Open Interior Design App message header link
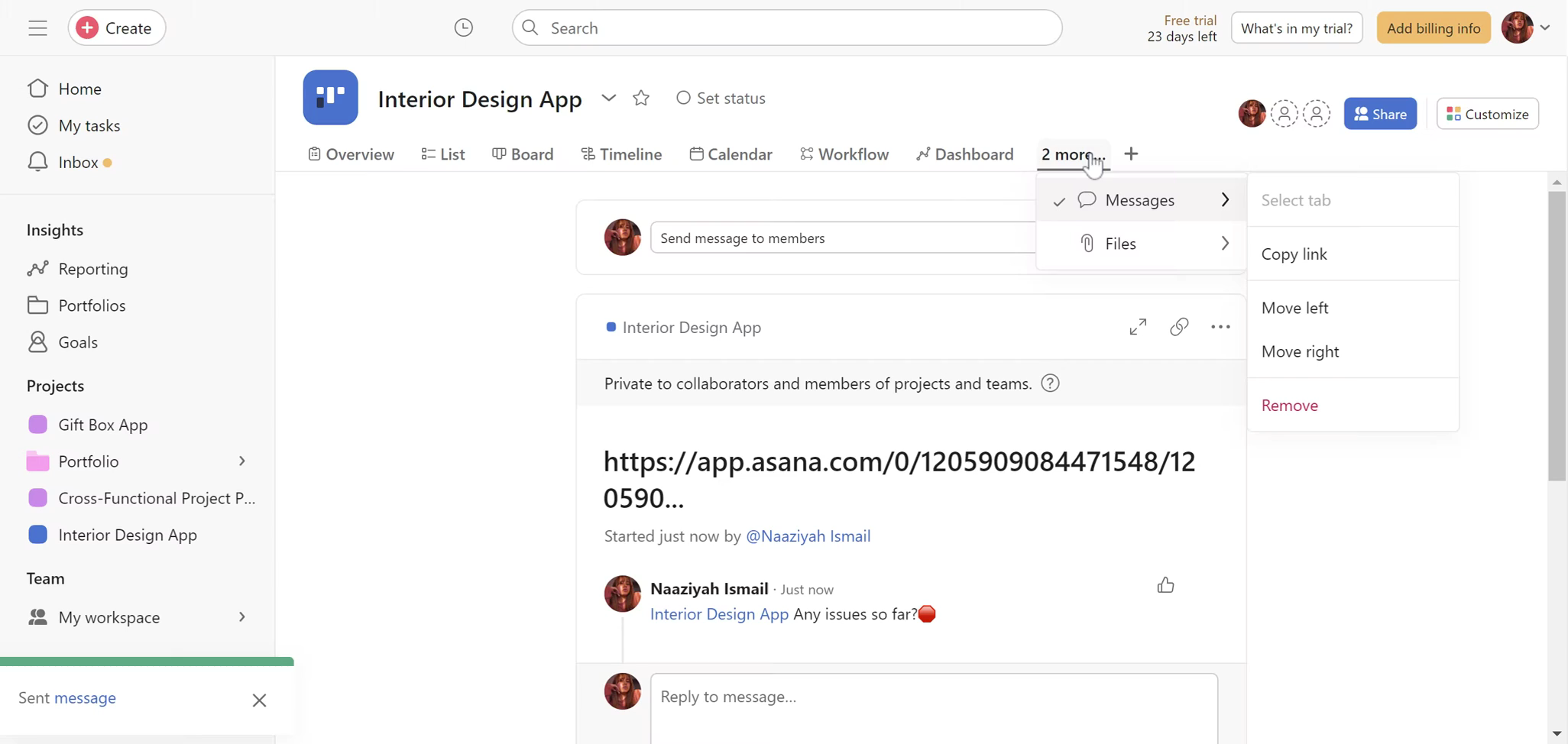1568x744 pixels. click(x=692, y=328)
